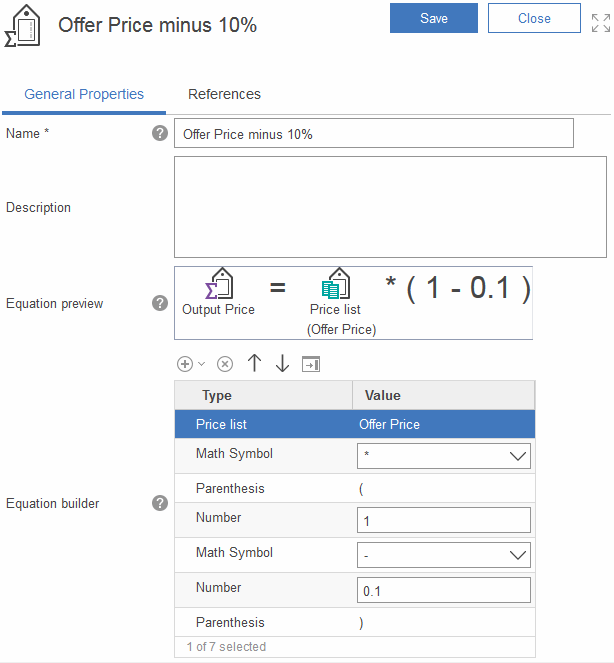
Task: Click the Description text area
Action: pos(390,207)
